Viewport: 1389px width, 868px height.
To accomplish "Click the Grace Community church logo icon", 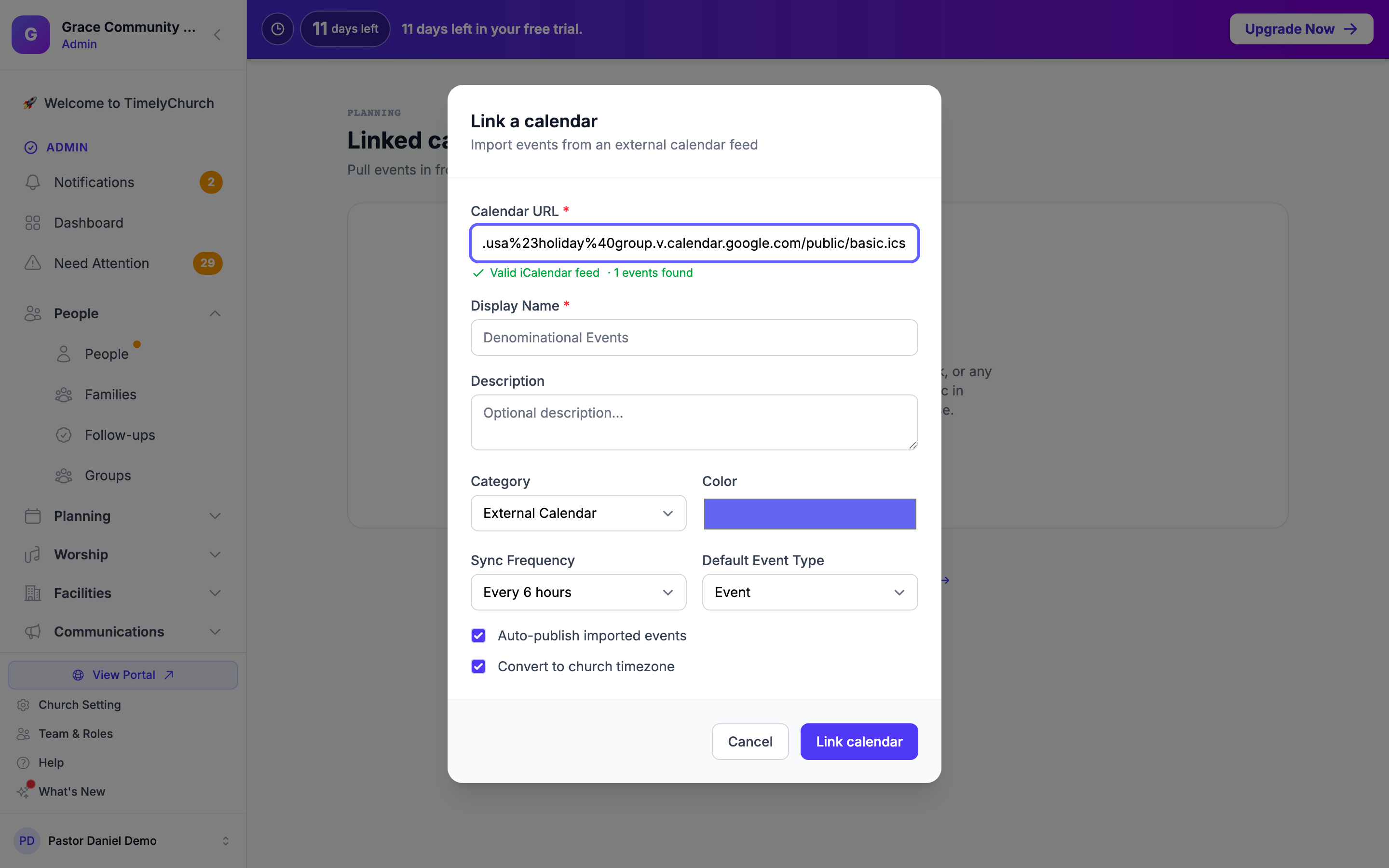I will click(31, 34).
